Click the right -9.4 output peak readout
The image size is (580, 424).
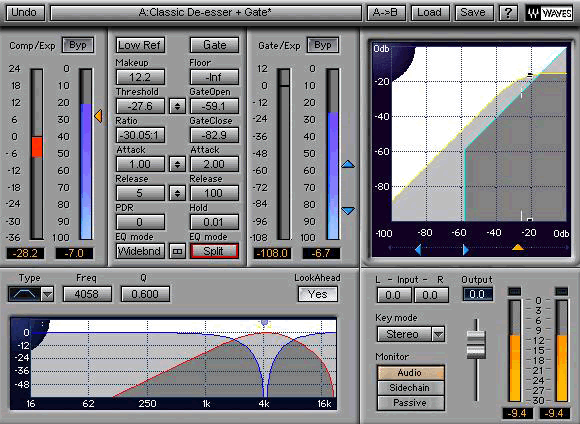coord(555,413)
